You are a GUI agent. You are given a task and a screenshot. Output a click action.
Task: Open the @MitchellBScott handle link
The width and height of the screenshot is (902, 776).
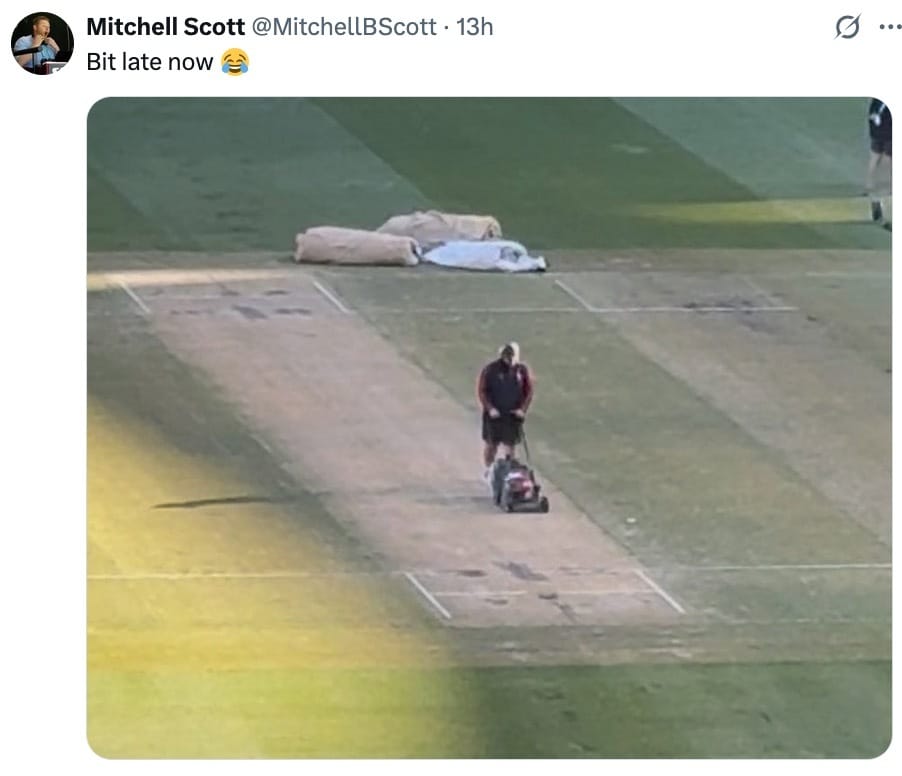[344, 27]
